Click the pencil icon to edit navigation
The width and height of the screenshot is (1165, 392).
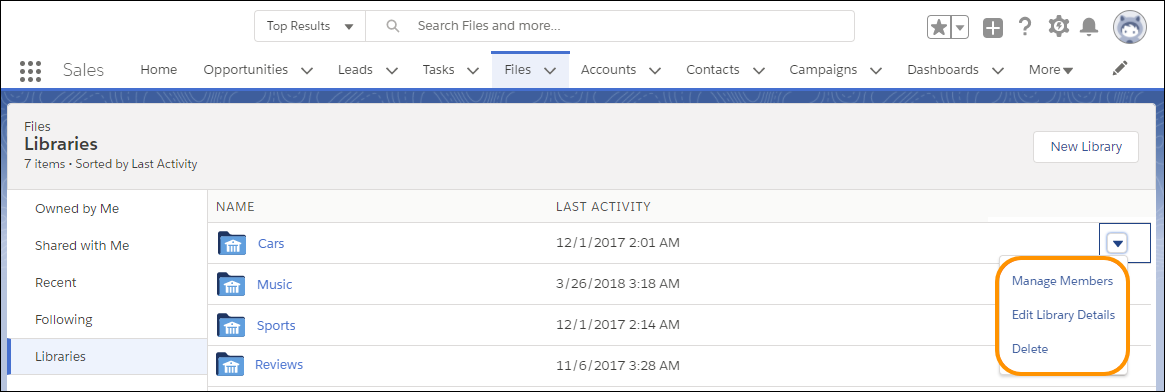click(1120, 68)
